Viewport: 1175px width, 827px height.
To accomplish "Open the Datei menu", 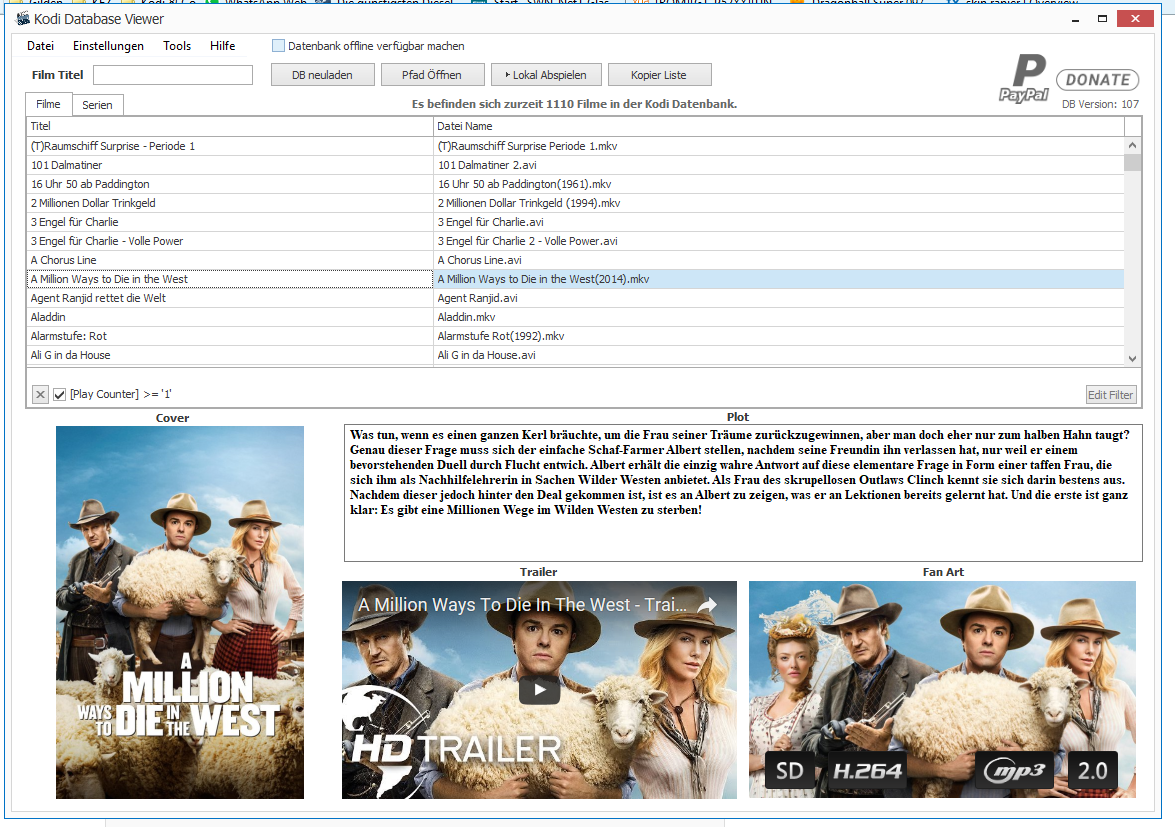I will 40,46.
